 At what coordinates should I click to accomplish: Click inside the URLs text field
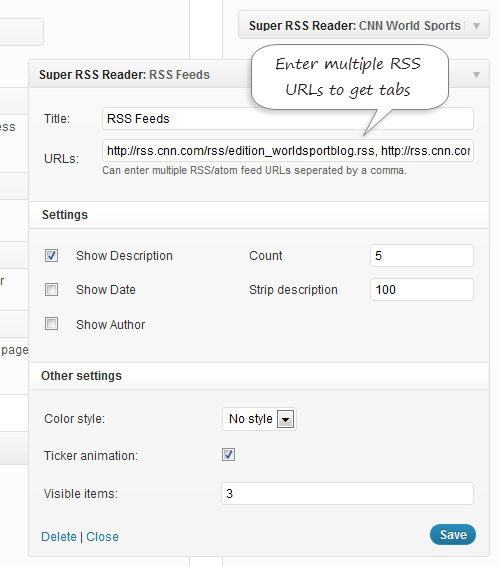click(x=288, y=151)
